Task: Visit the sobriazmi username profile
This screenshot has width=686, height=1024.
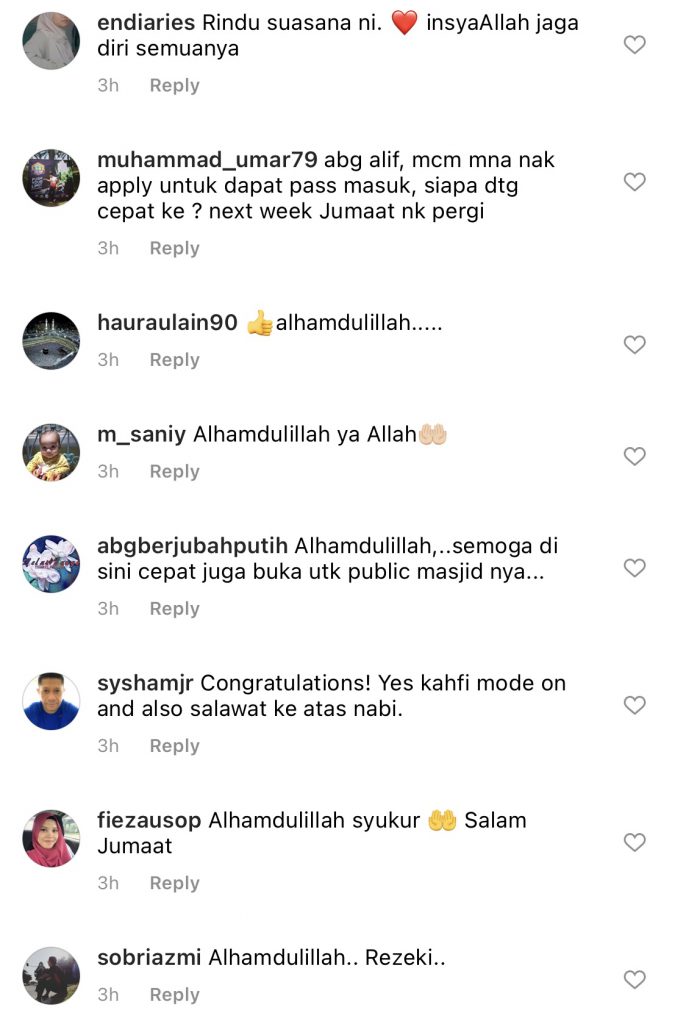Action: 149,957
